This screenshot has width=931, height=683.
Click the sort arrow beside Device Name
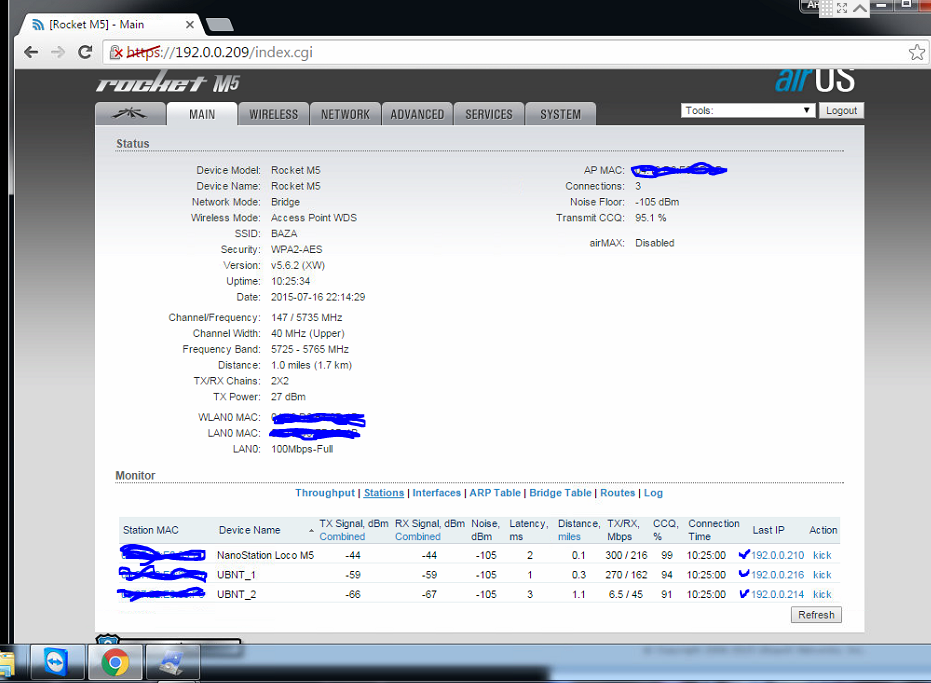(x=311, y=530)
